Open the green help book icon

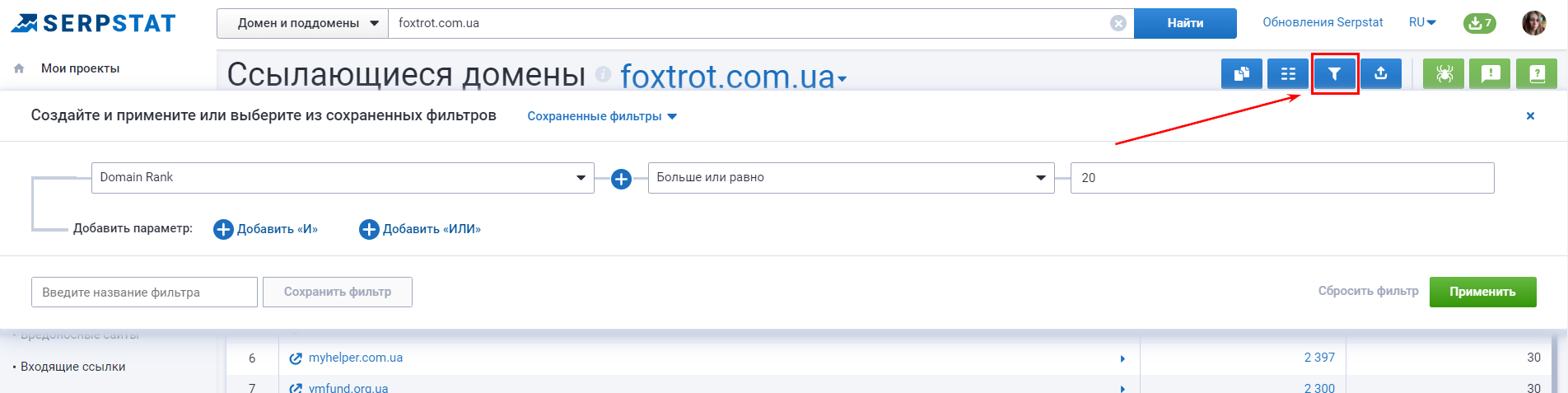(1537, 74)
